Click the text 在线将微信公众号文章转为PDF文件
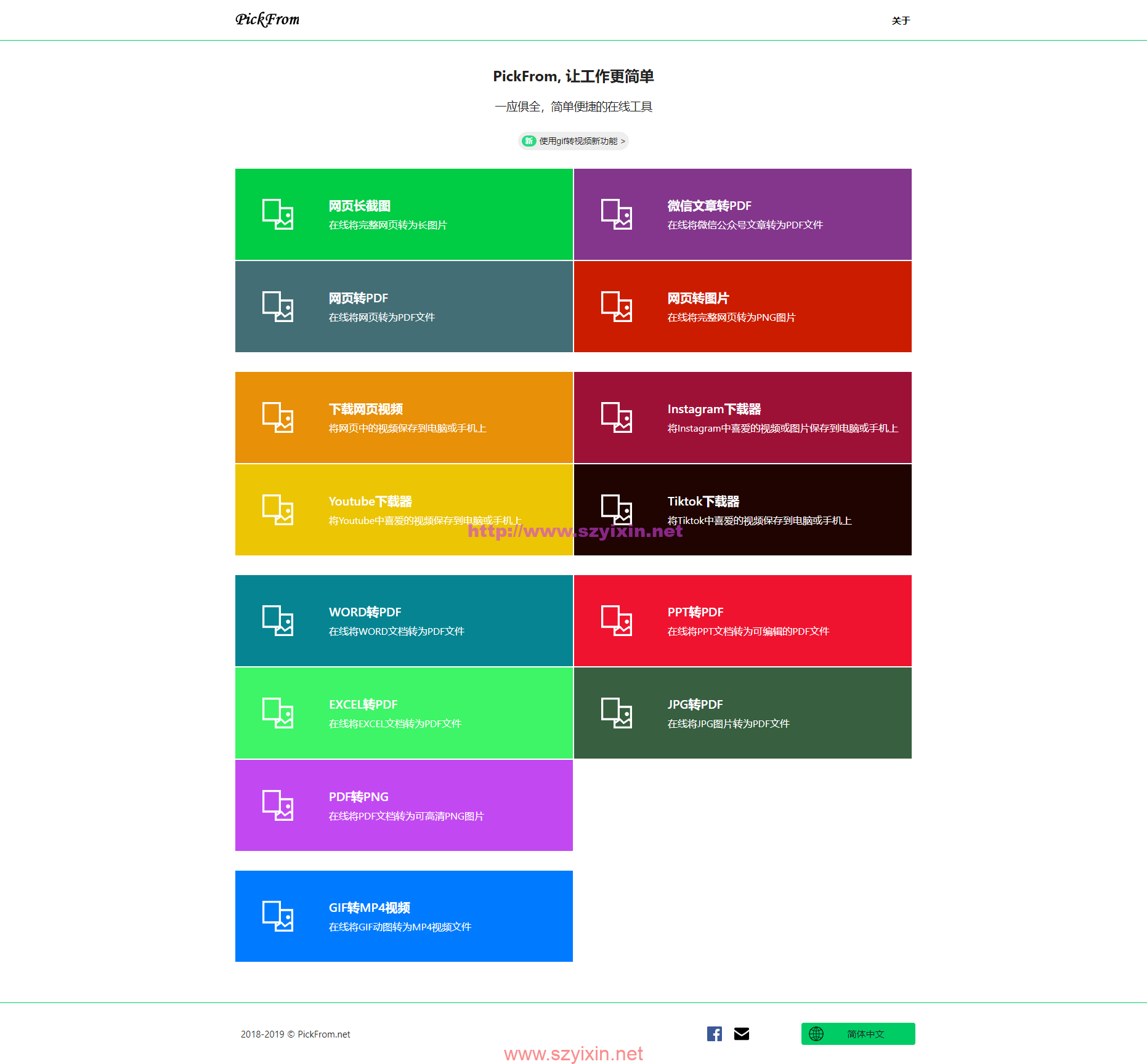The width and height of the screenshot is (1147, 1064). 745,225
